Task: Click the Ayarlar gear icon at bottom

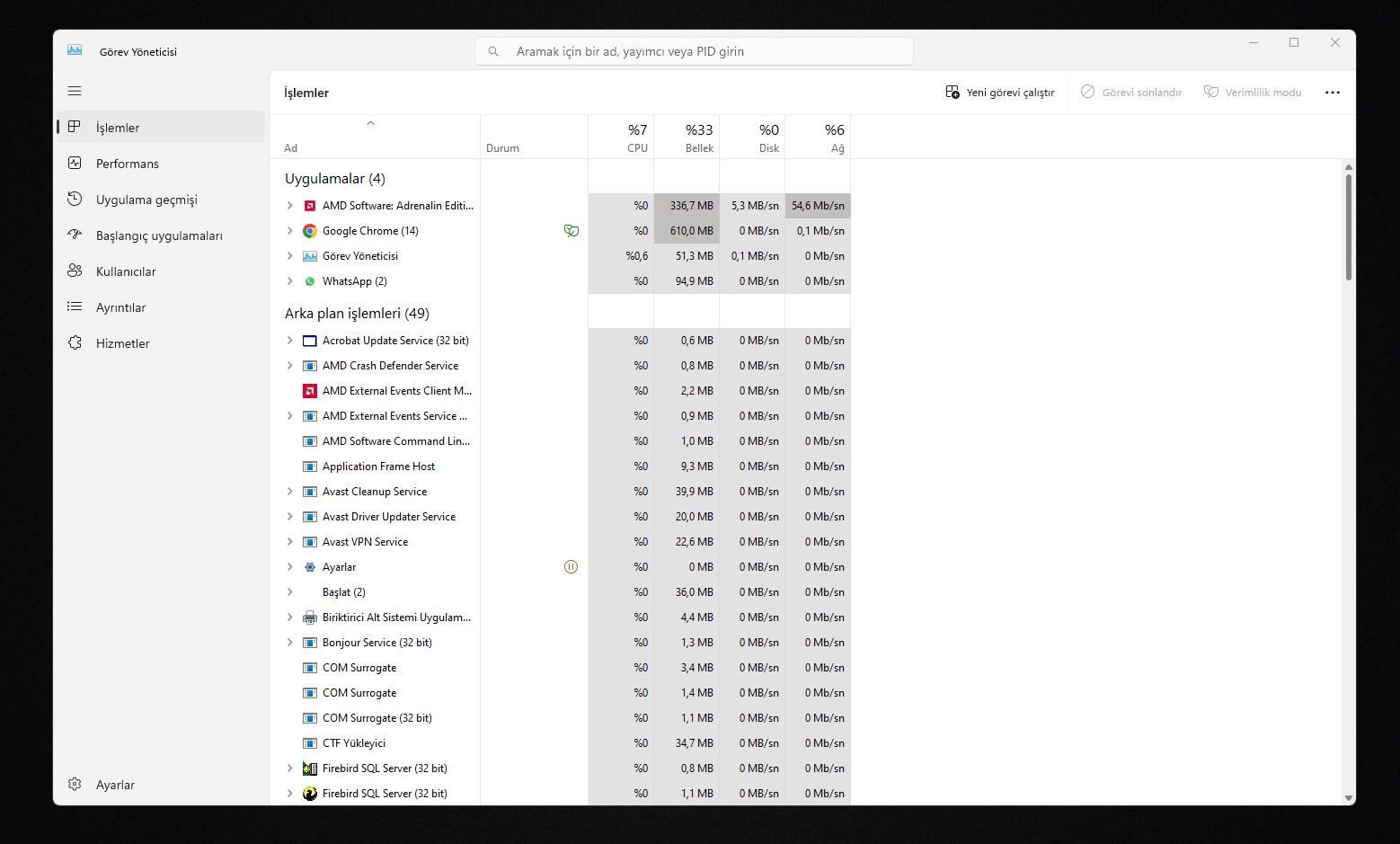Action: [75, 784]
